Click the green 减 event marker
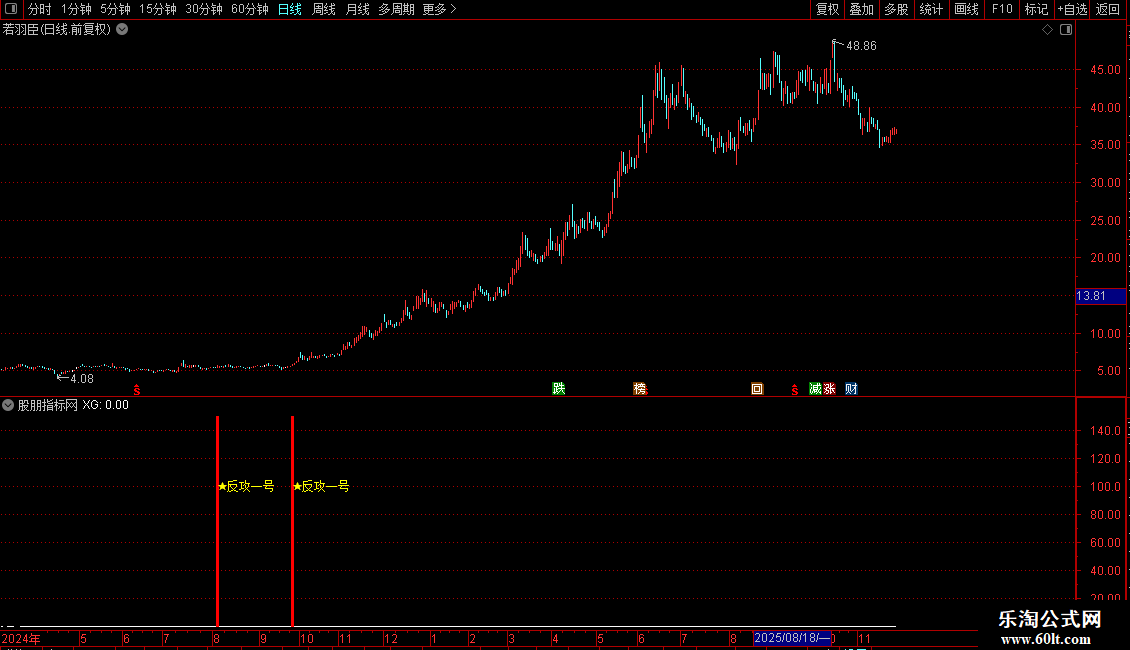The image size is (1130, 650). click(x=815, y=388)
